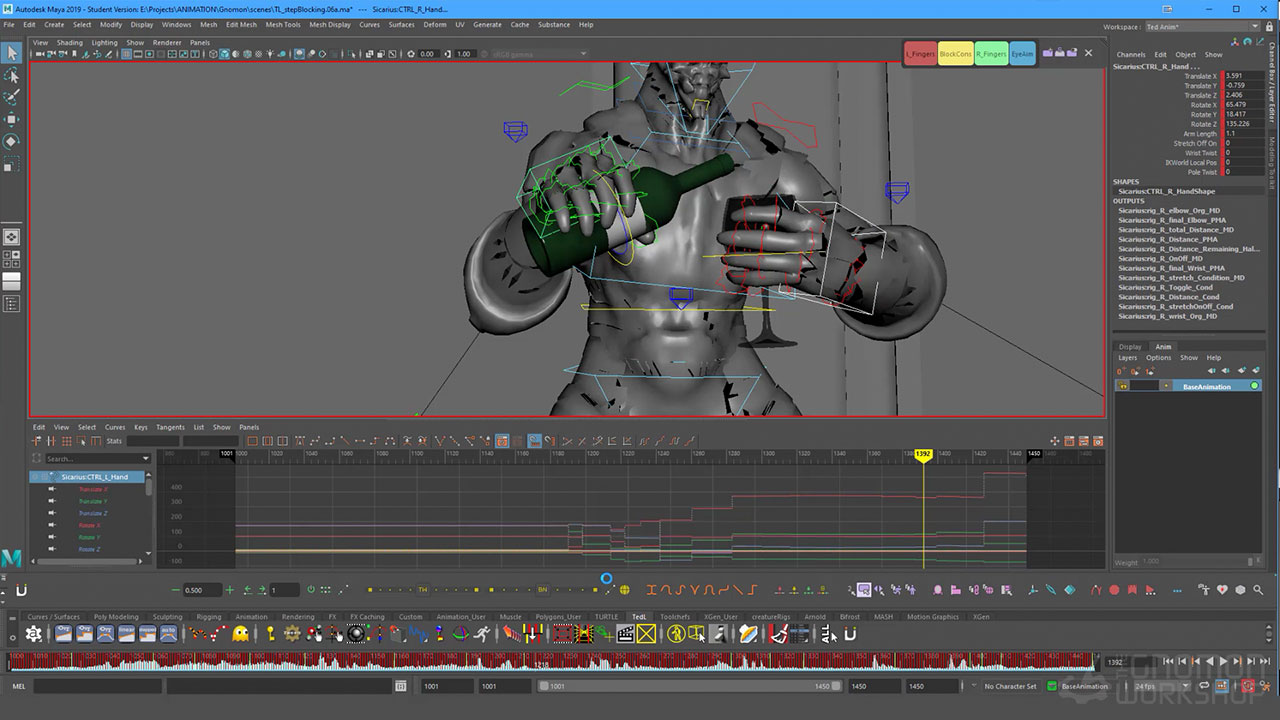Image resolution: width=1280 pixels, height=720 pixels.
Task: Click the red L_Fingers selection button
Action: 919,54
